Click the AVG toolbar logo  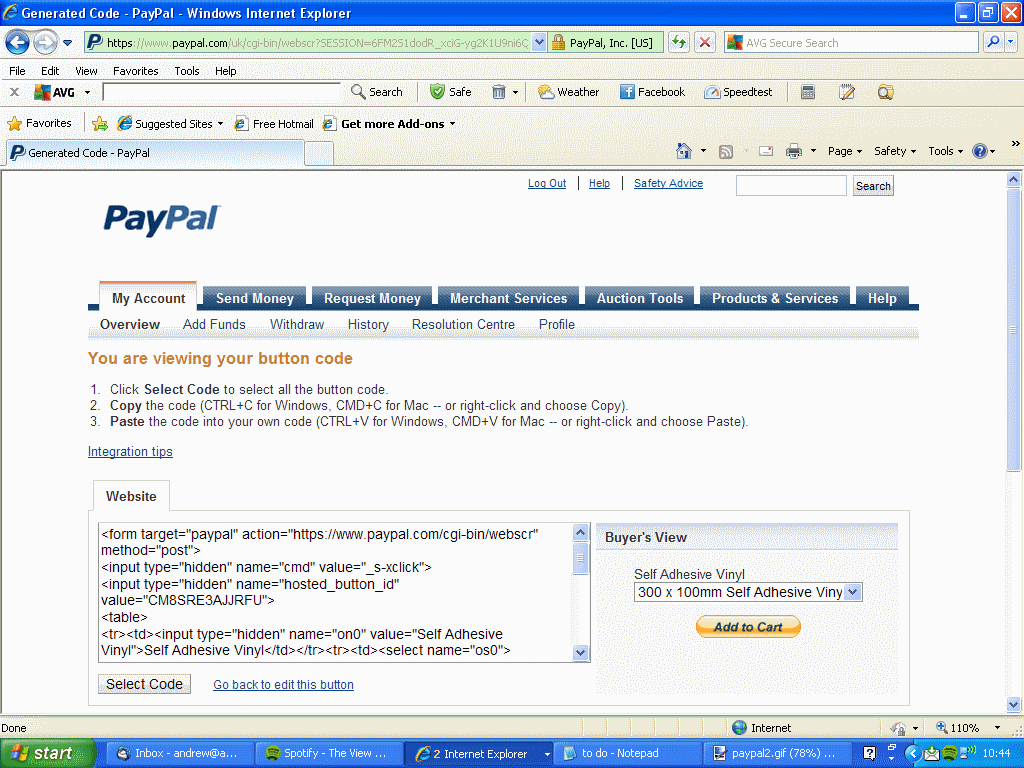(55, 92)
